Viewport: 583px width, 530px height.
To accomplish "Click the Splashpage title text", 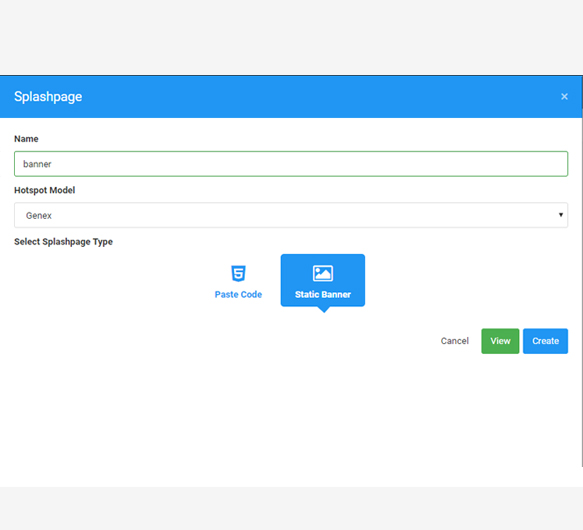I will click(48, 97).
